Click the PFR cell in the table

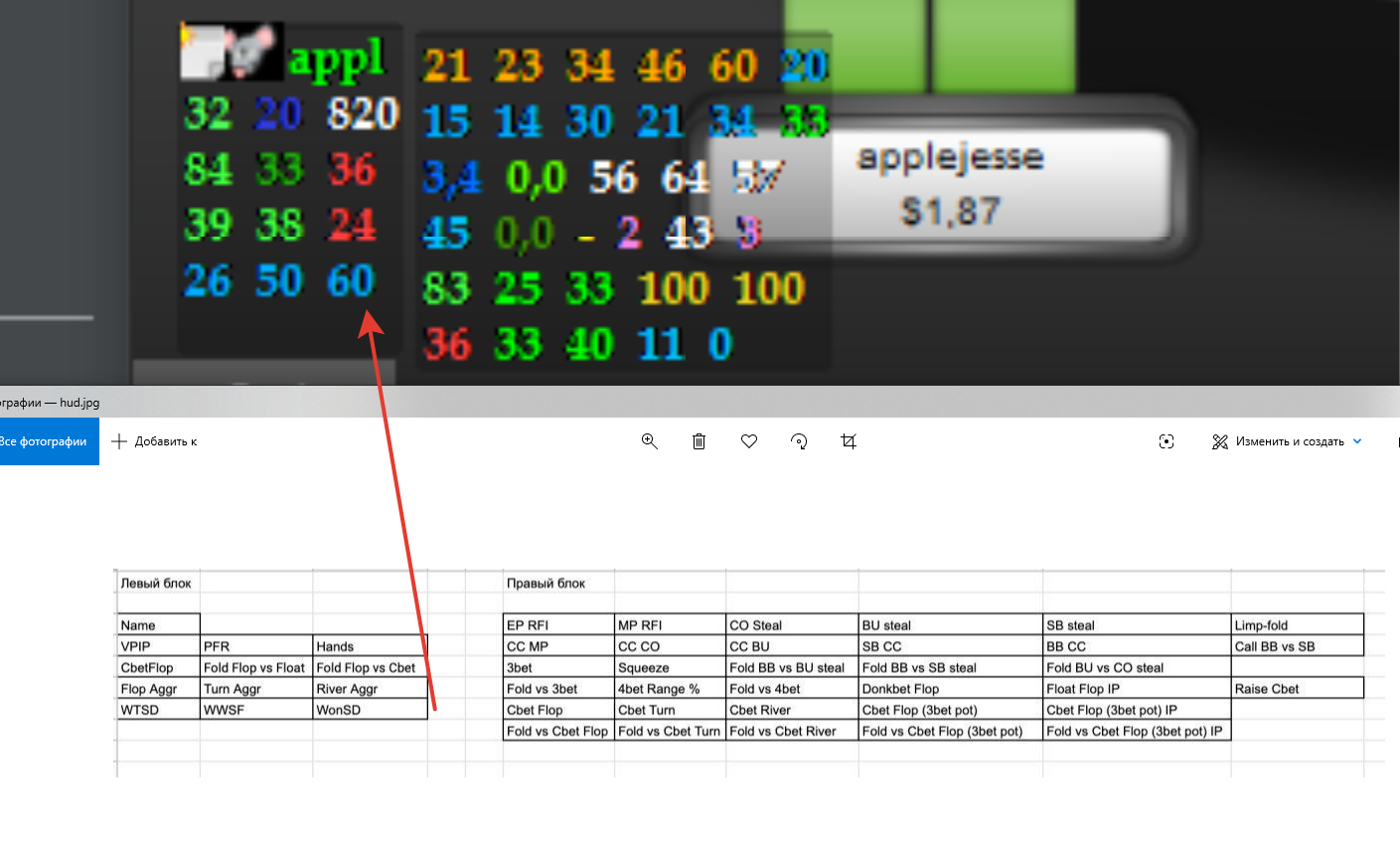point(256,646)
